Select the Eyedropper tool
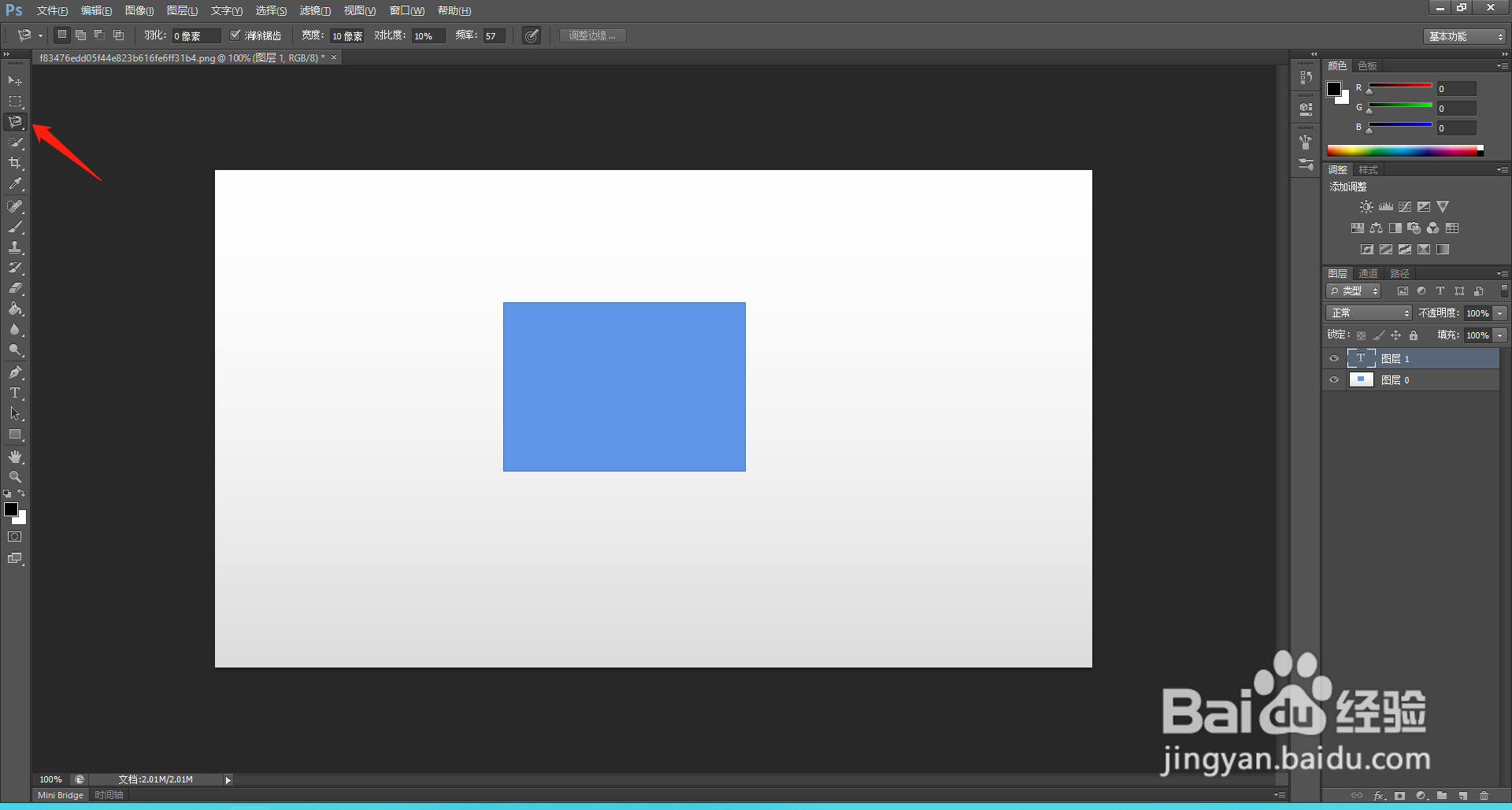Image resolution: width=1512 pixels, height=810 pixels. [15, 184]
